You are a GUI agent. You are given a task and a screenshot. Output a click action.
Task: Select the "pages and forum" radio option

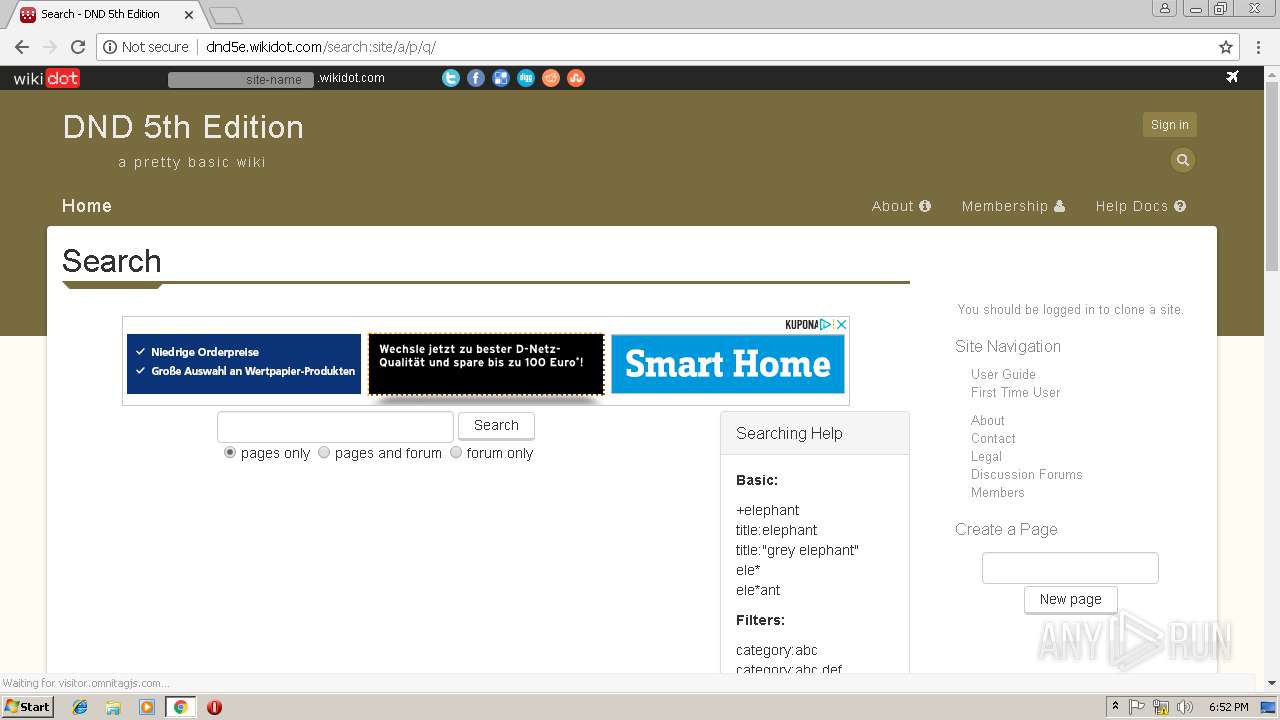click(x=324, y=453)
